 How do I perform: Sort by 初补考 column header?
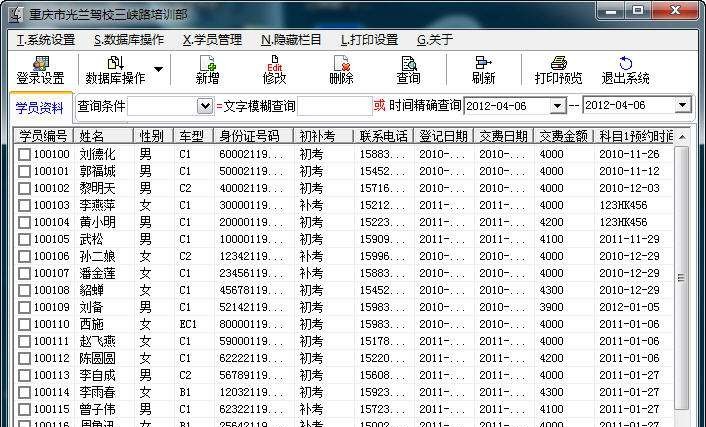pyautogui.click(x=323, y=136)
